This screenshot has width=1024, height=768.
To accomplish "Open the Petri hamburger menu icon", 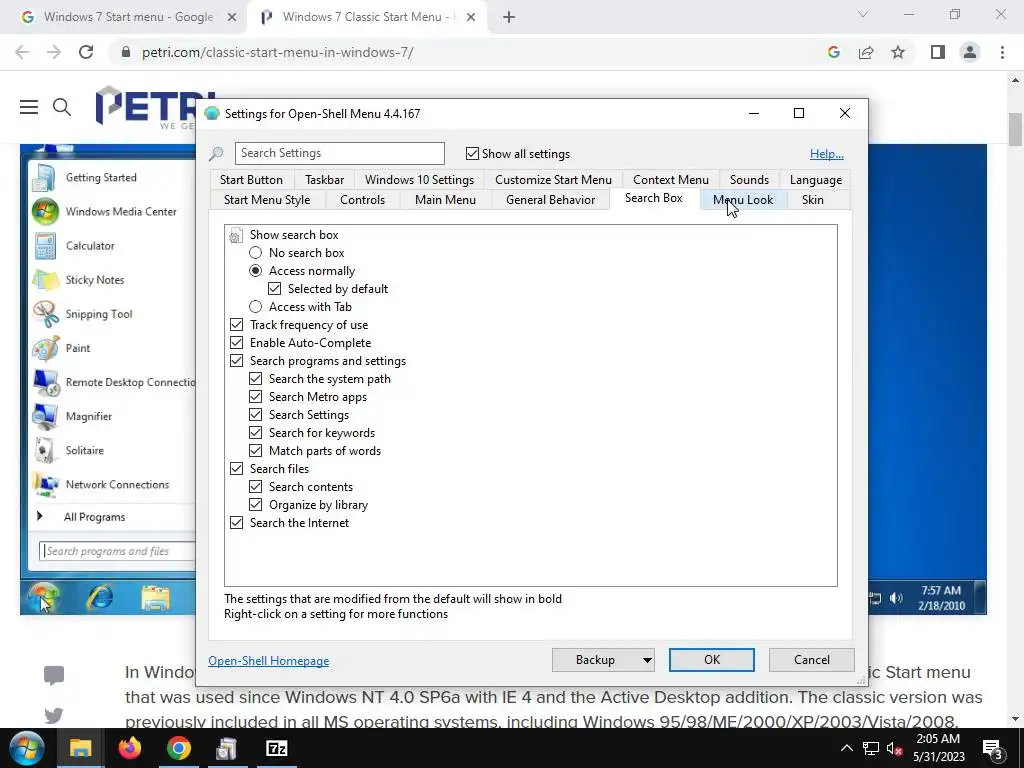I will [x=29, y=106].
